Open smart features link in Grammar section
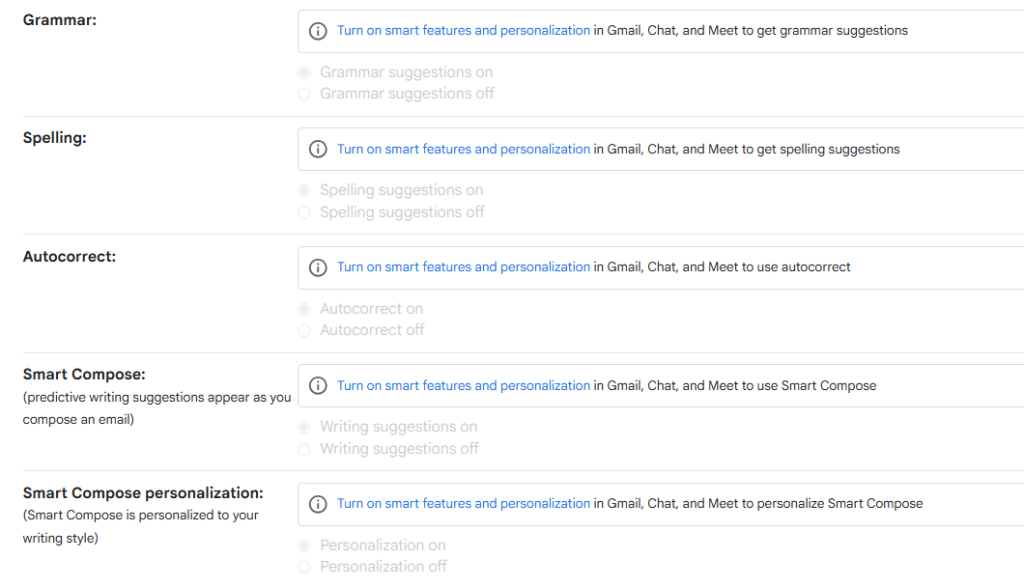Screen dimensions: 1024x587 click(x=463, y=31)
